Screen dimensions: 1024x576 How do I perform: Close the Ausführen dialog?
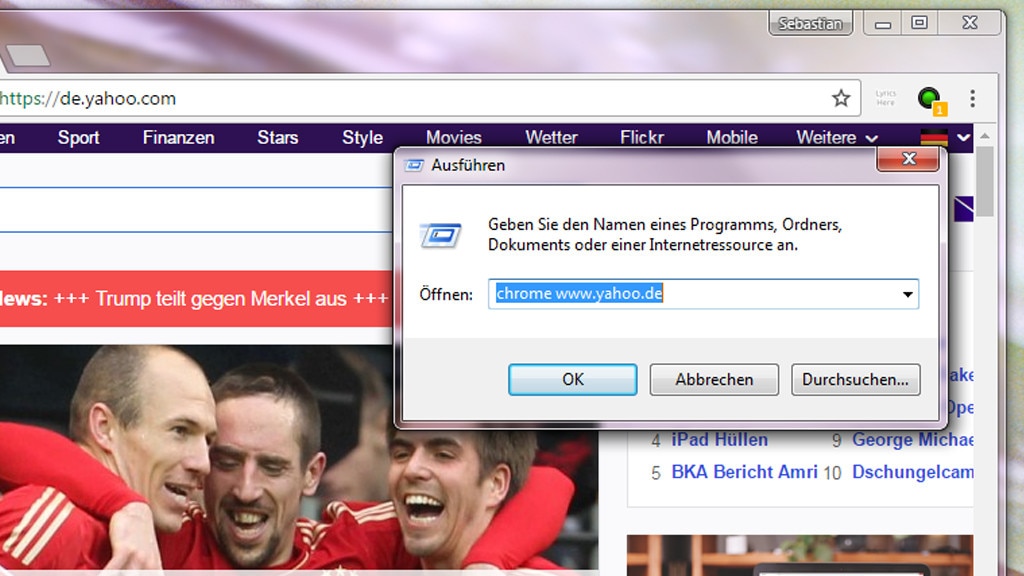click(x=908, y=159)
